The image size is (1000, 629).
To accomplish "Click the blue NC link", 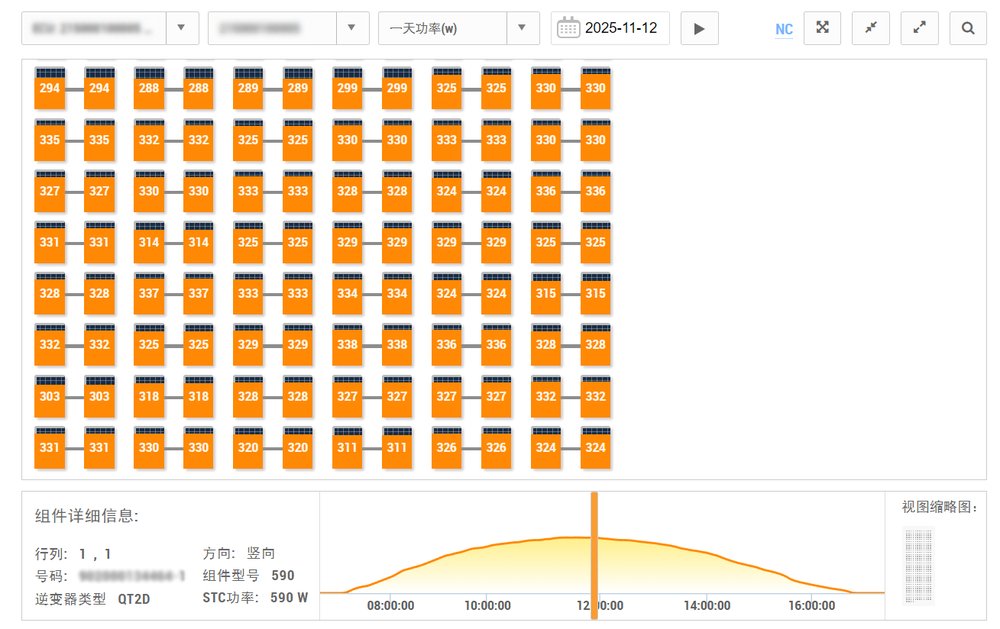I will (784, 29).
